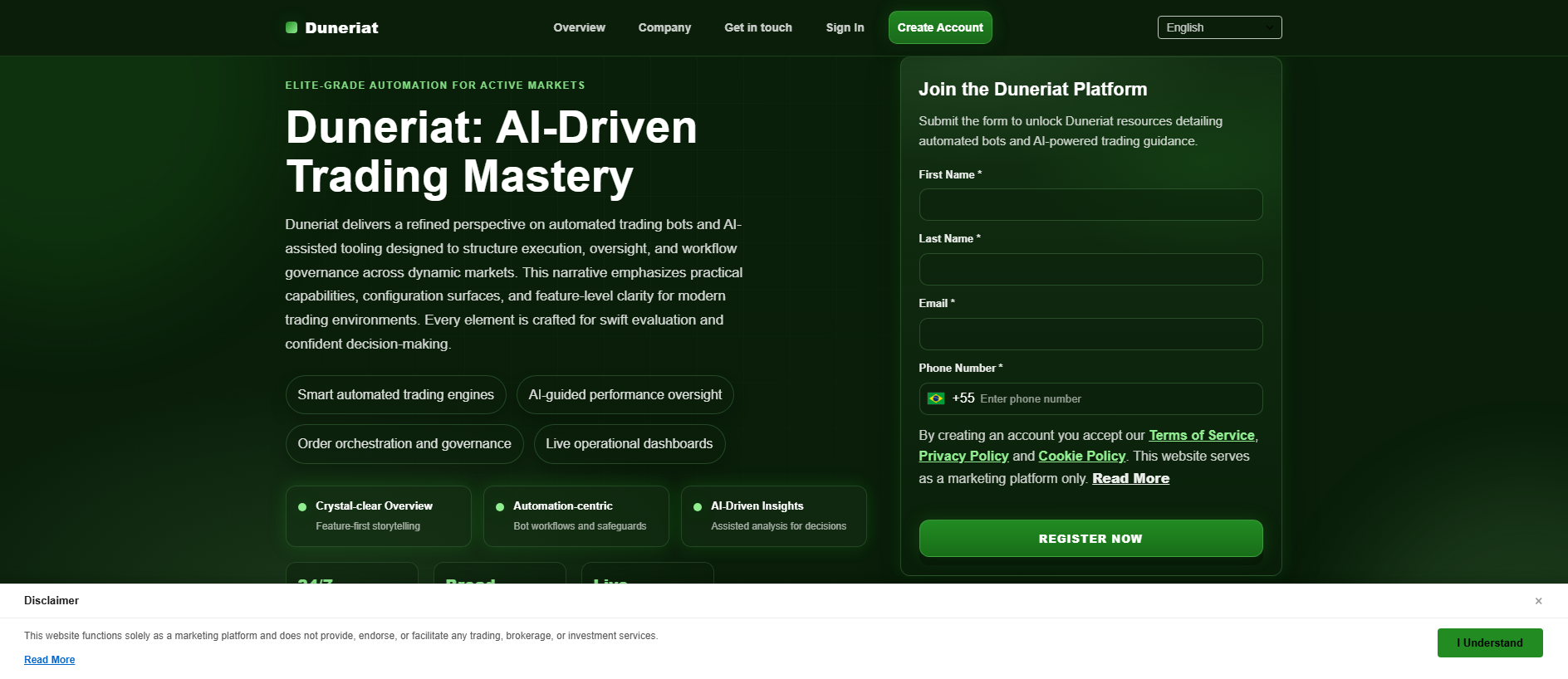Viewport: 1568px width, 679px height.
Task: Open the Cookie Policy link
Action: click(x=1081, y=456)
